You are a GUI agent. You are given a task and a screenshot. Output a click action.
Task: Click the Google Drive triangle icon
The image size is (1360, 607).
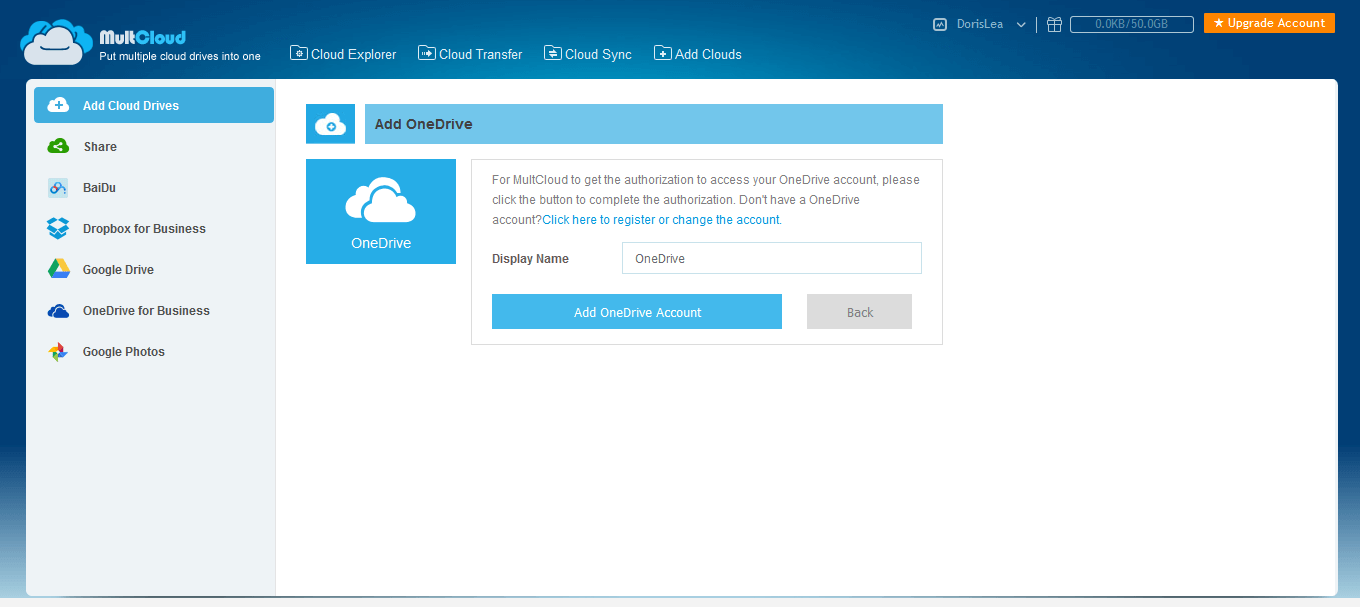[58, 269]
